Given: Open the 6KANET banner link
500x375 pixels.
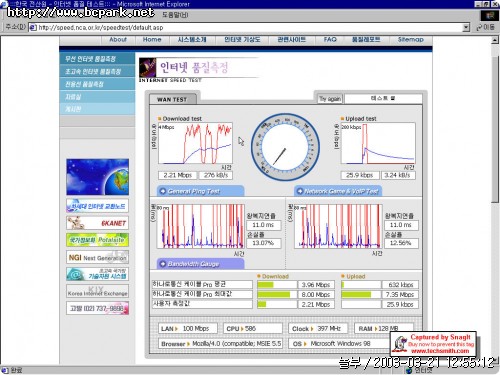Looking at the screenshot, I should click(97, 223).
